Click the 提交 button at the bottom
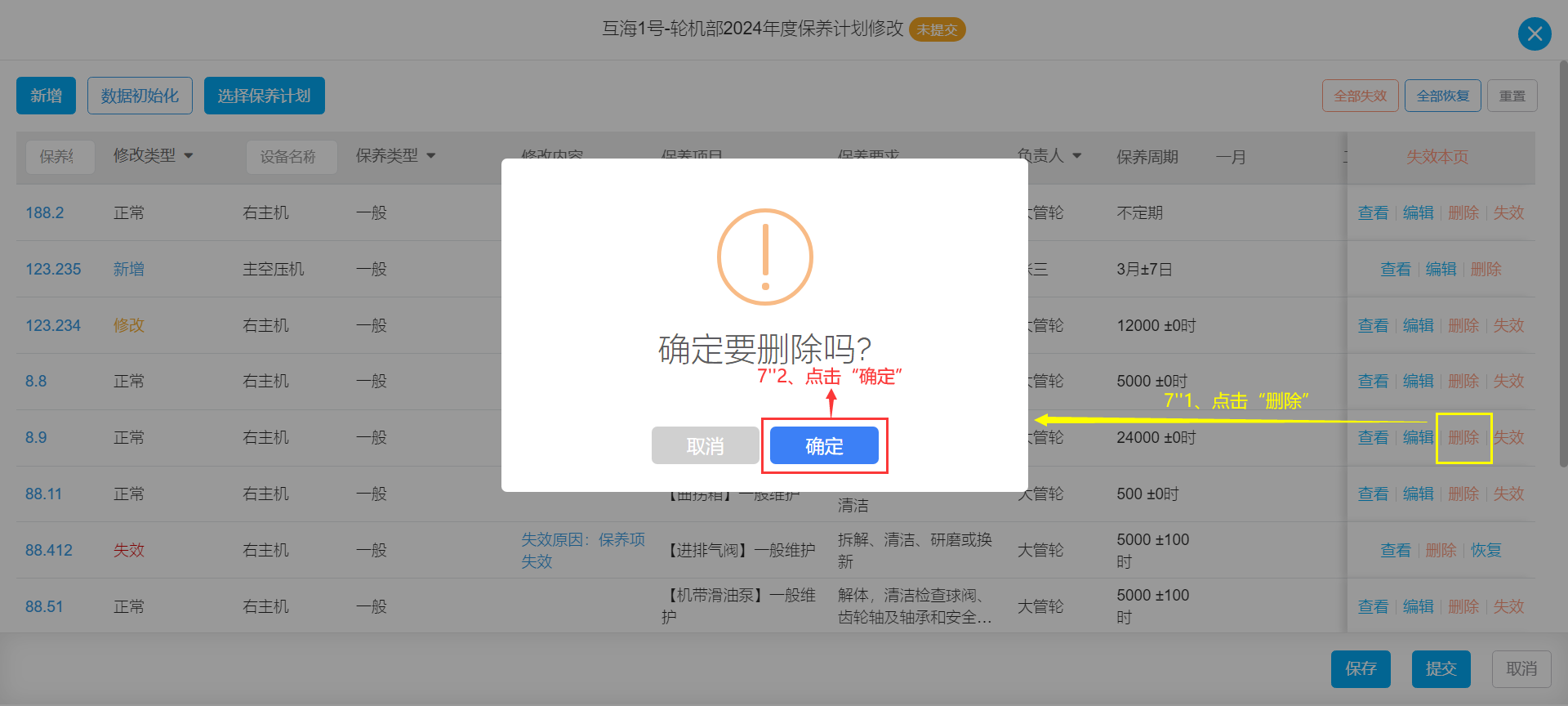Image resolution: width=1568 pixels, height=706 pixels. point(1441,668)
